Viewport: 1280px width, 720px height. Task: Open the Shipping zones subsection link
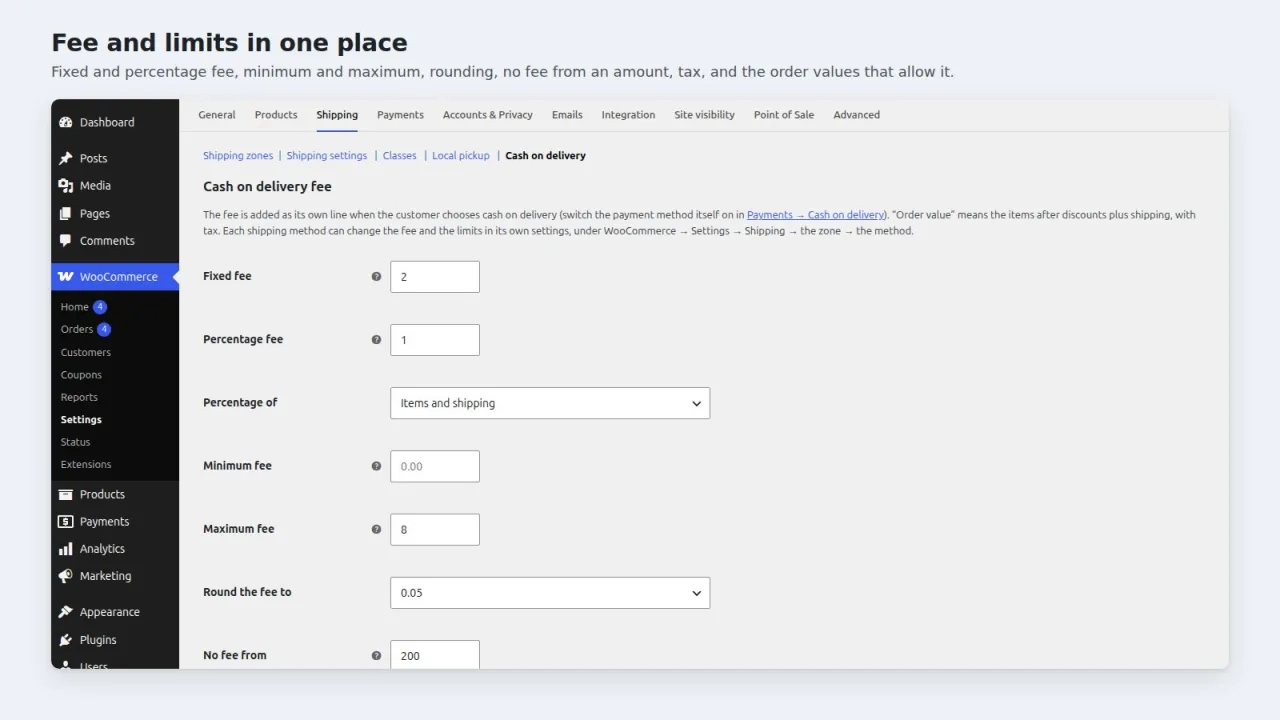tap(238, 156)
